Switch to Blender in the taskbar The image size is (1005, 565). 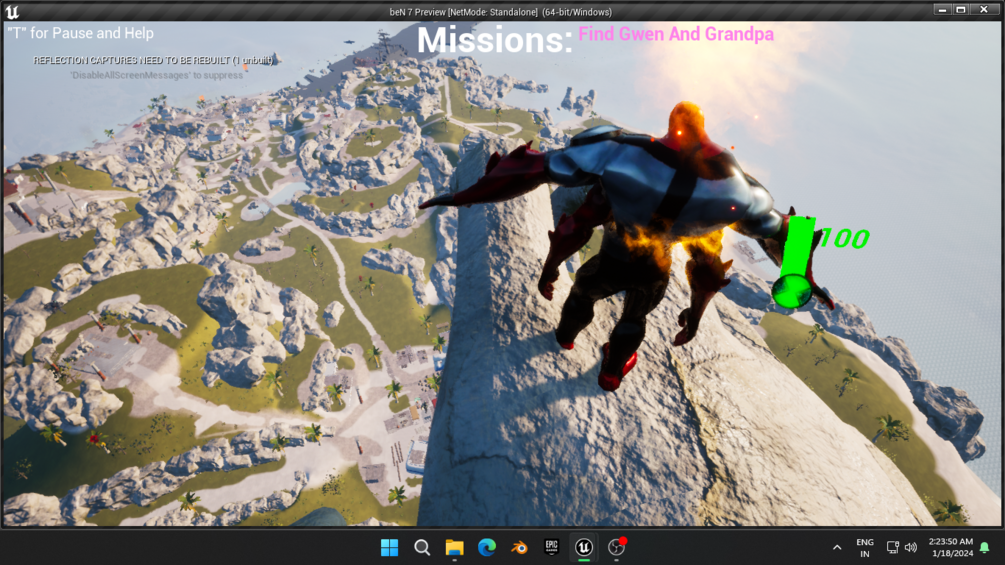(x=519, y=548)
